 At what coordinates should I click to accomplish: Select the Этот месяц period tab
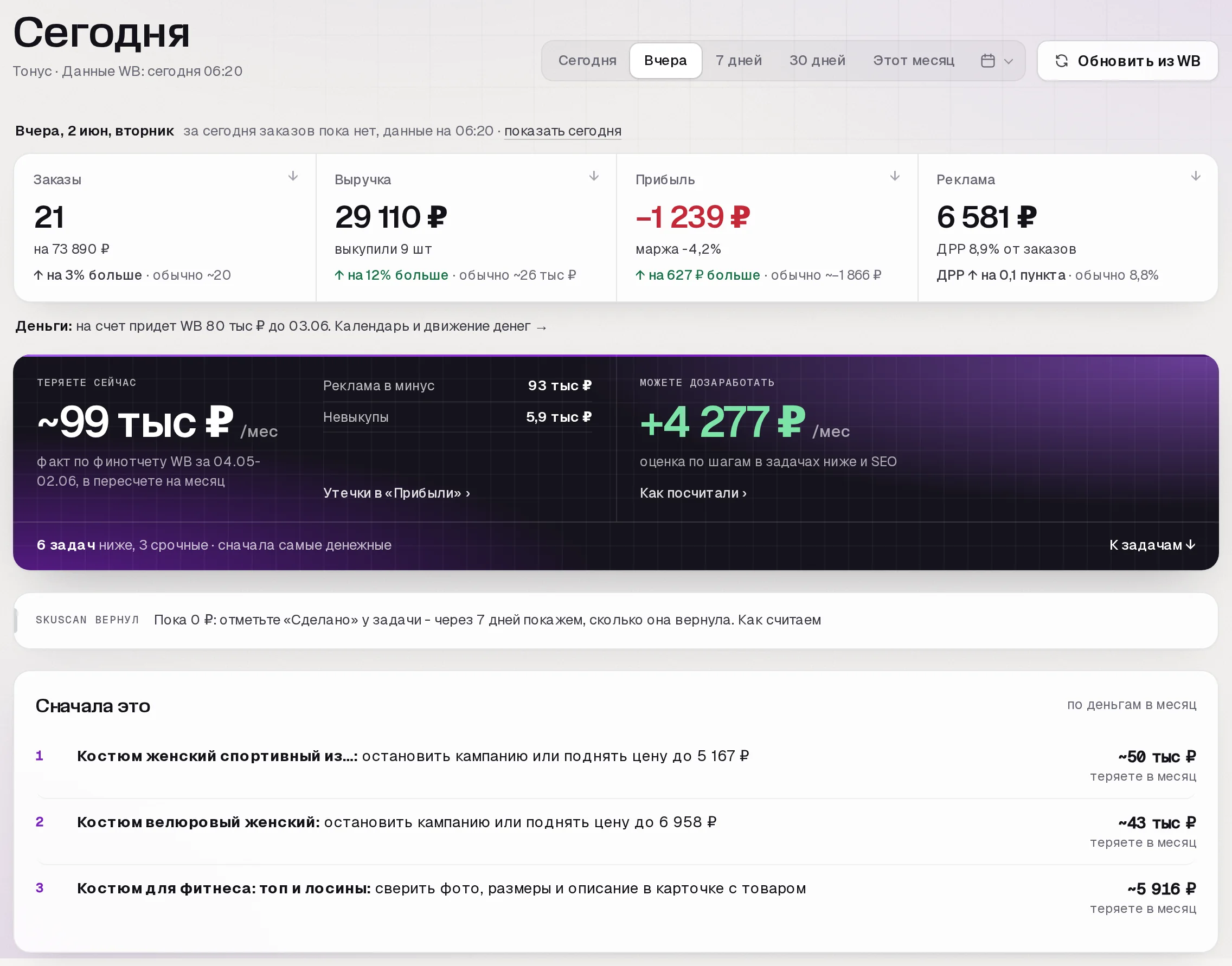[x=914, y=61]
